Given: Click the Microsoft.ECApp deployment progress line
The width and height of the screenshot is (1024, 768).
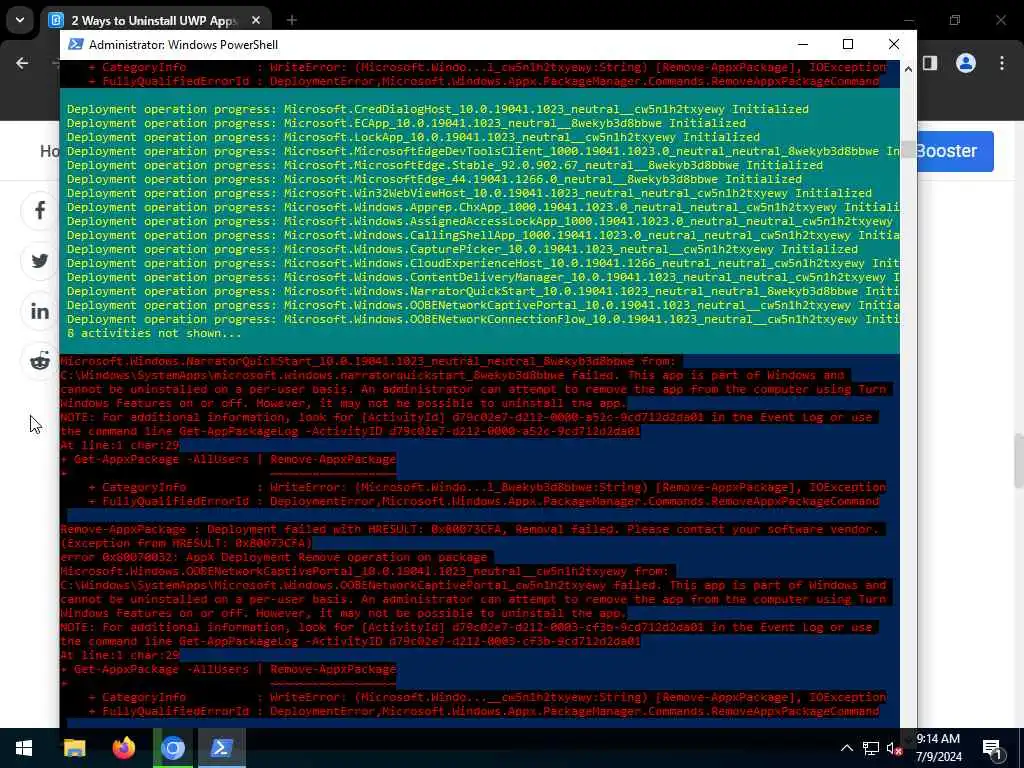Looking at the screenshot, I should click(406, 123).
